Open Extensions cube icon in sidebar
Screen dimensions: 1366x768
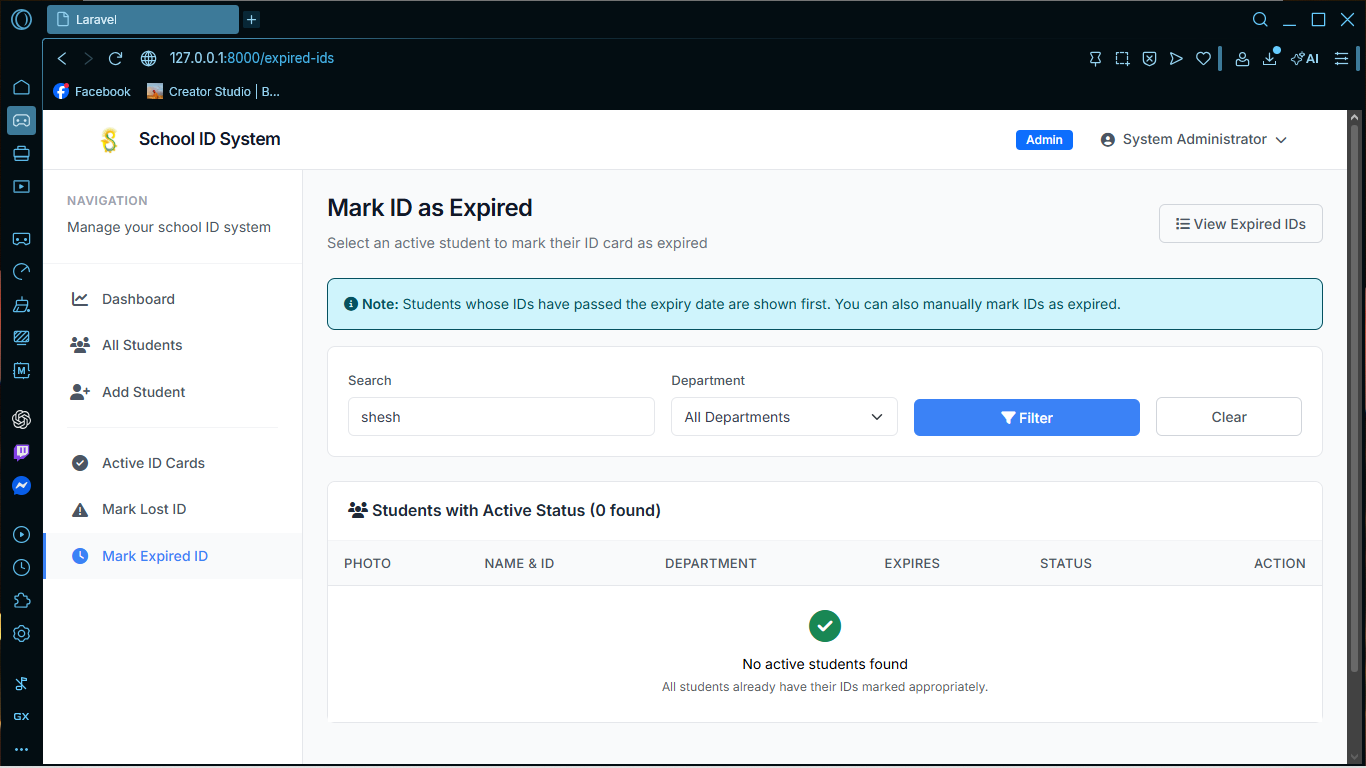21,600
